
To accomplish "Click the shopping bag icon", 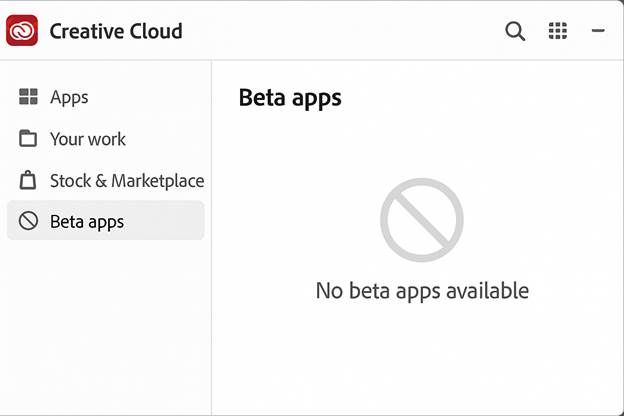I will 28,180.
